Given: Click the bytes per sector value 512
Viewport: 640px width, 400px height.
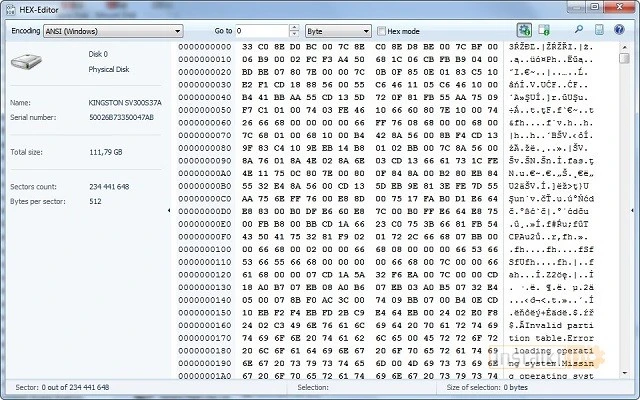Looking at the screenshot, I should pos(95,202).
